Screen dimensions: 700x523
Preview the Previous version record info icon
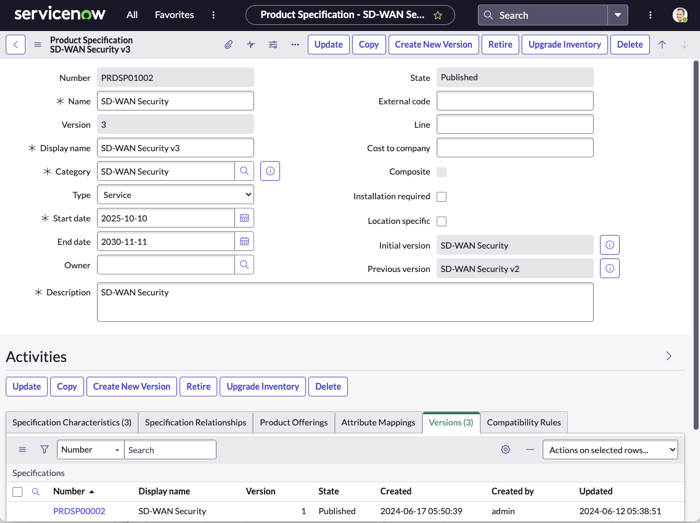click(610, 268)
